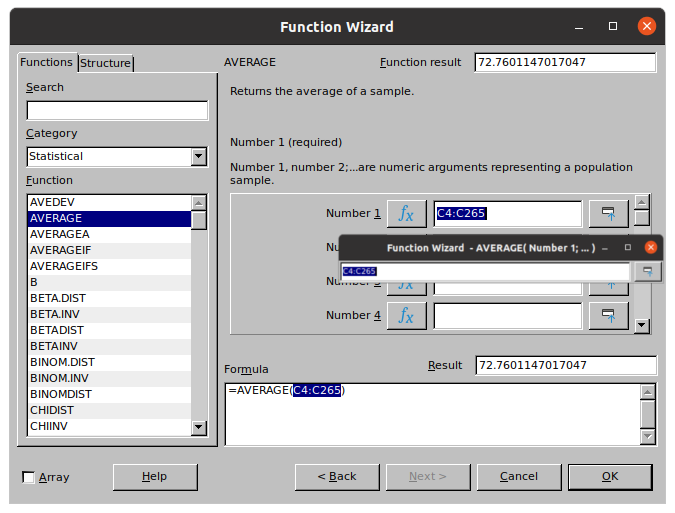The image size is (675, 513).
Task: Select BETAINV in the function list
Action: [x=109, y=346]
